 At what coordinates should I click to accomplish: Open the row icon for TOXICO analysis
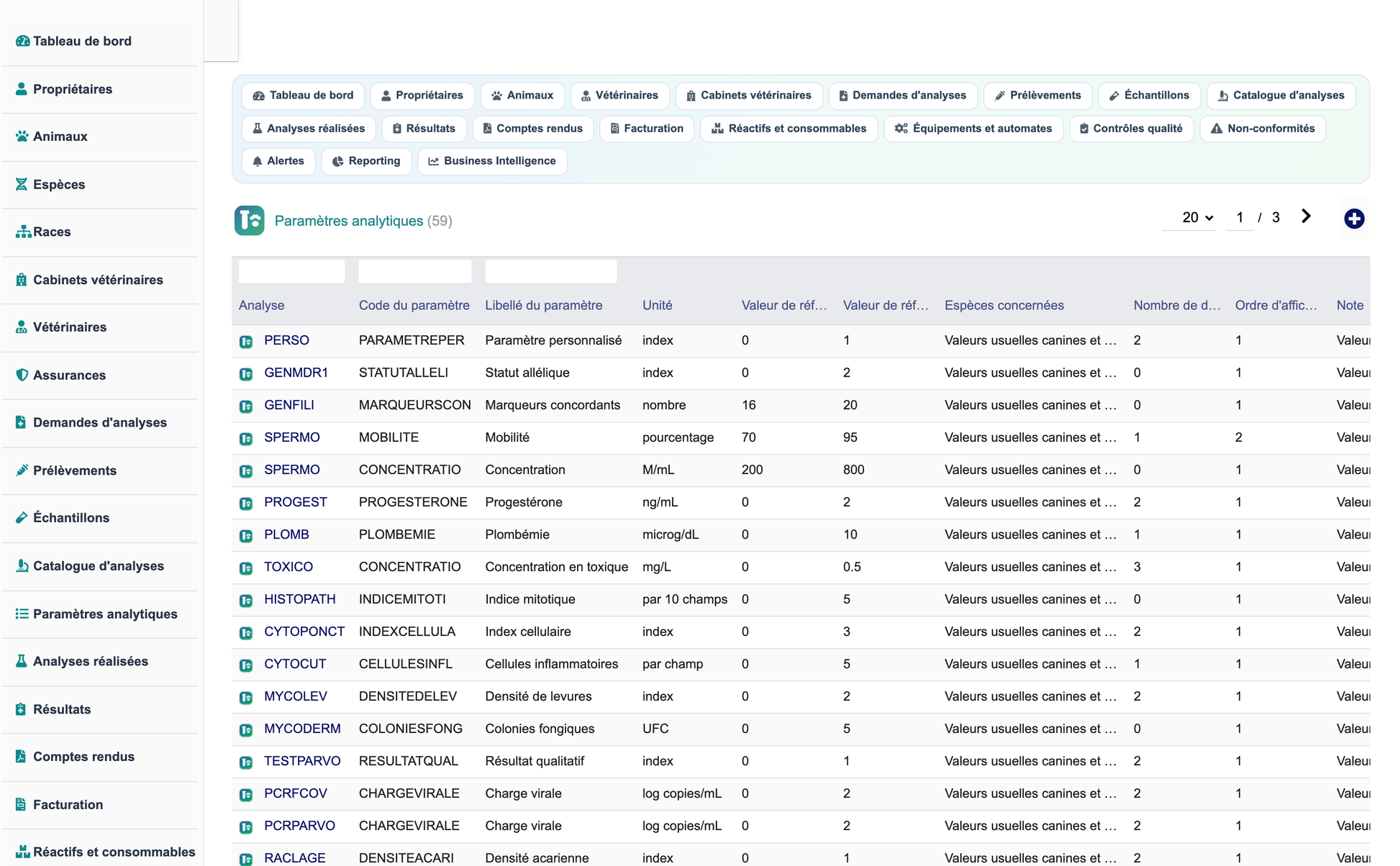[246, 568]
